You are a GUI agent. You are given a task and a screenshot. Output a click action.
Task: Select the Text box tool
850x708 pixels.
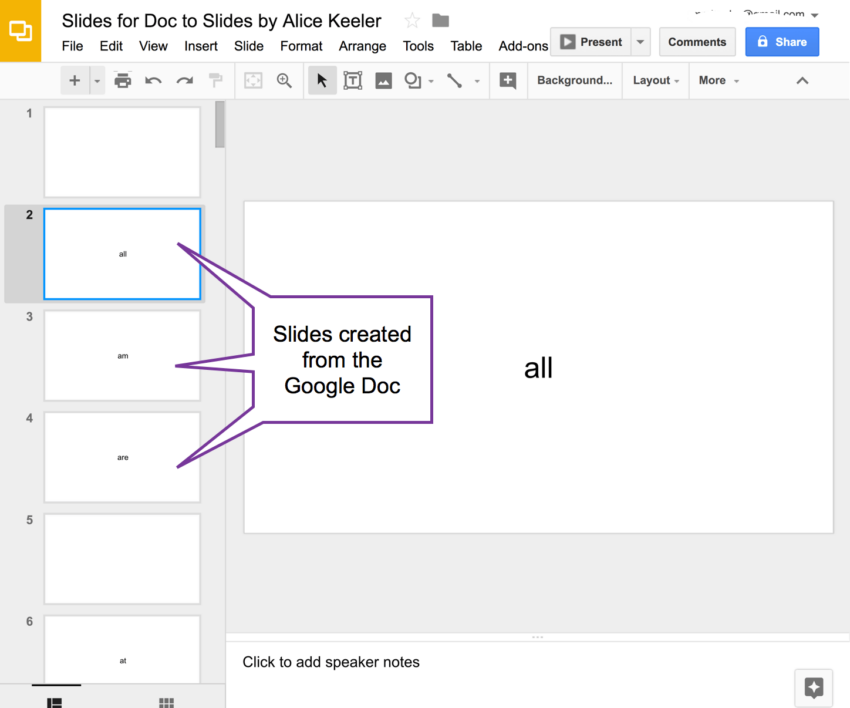pos(353,81)
